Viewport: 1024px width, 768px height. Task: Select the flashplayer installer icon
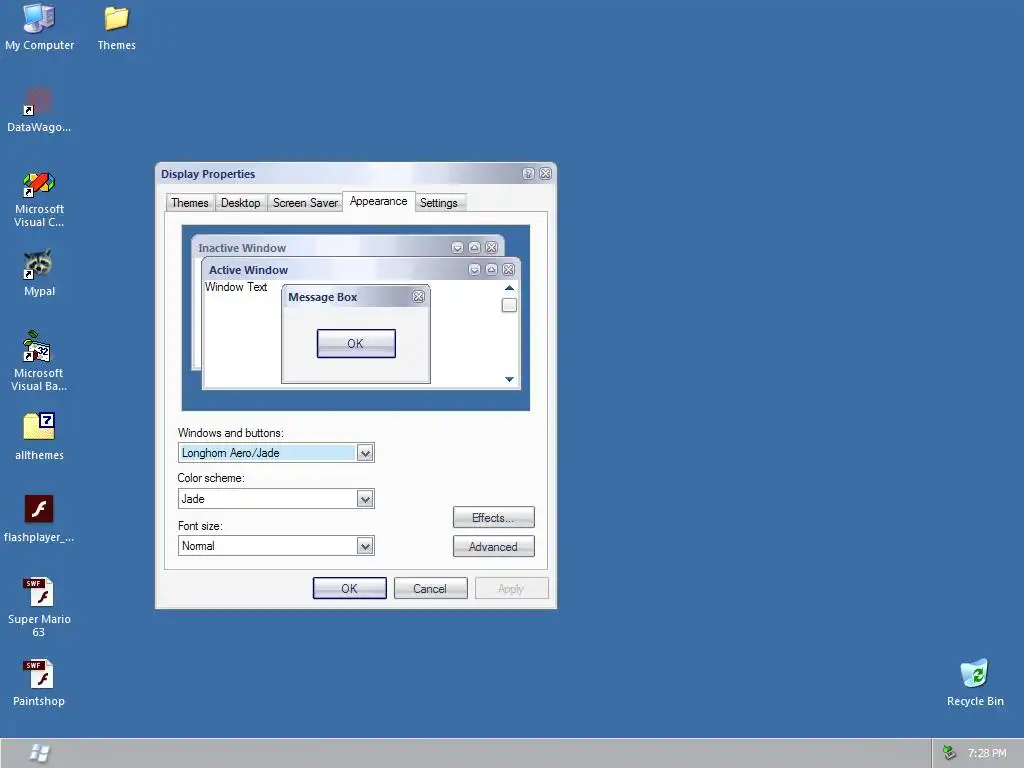(39, 519)
